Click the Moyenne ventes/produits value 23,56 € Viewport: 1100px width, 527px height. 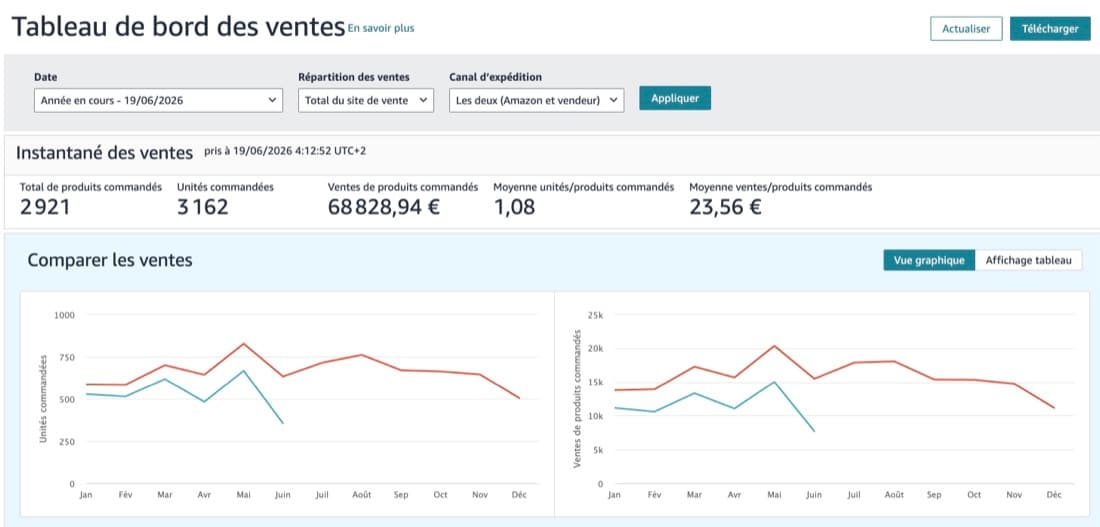[x=725, y=207]
